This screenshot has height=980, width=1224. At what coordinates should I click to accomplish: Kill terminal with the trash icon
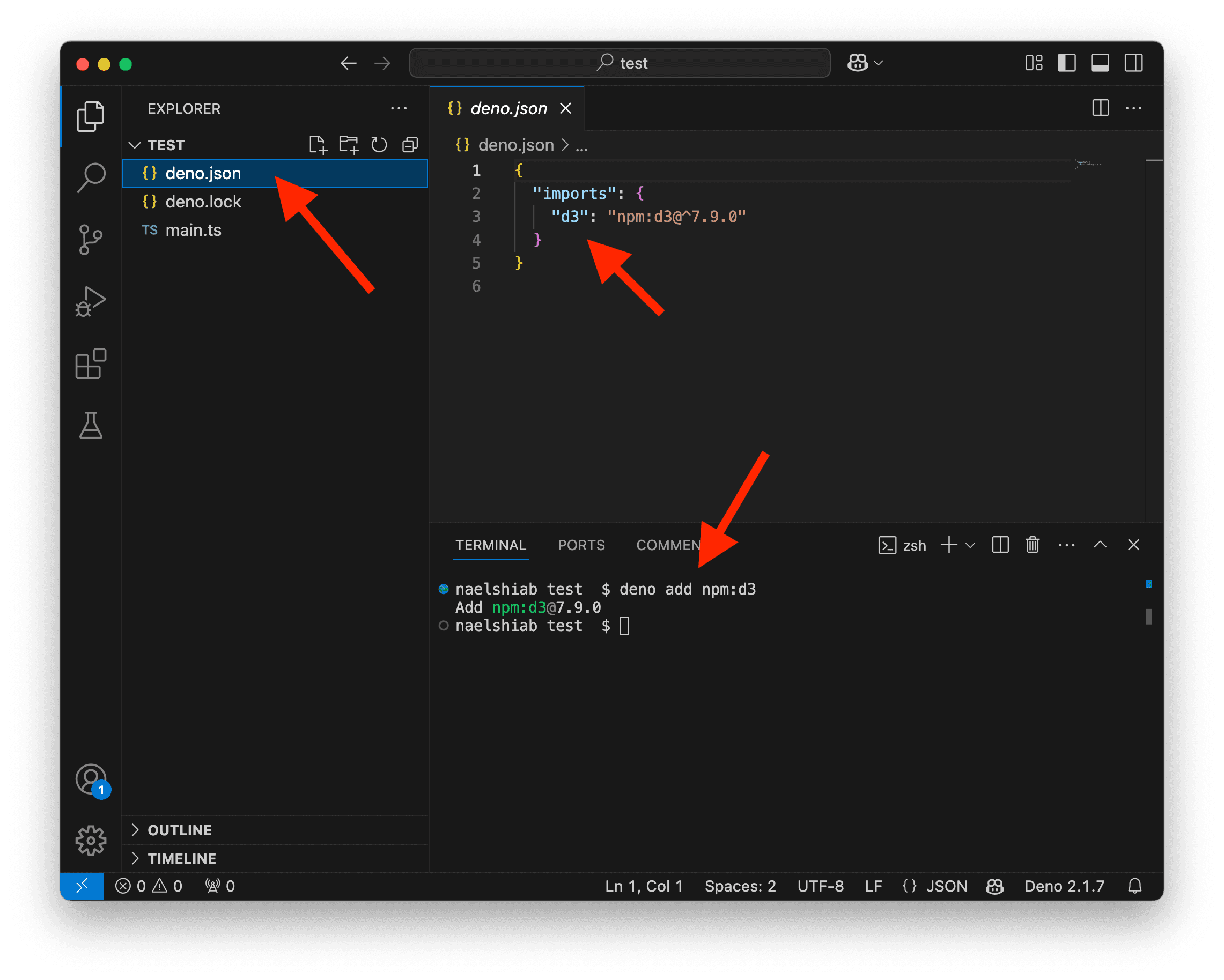1033,545
